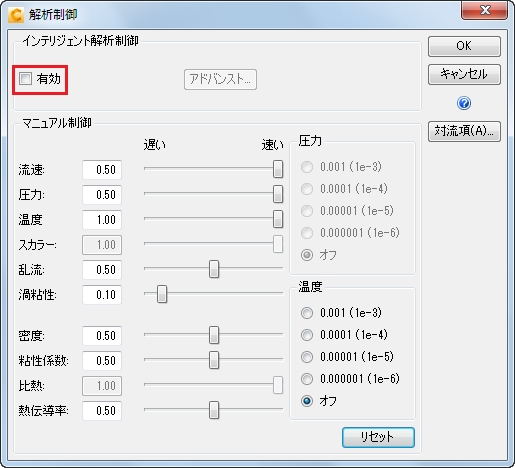Click the リセット button

(x=378, y=437)
